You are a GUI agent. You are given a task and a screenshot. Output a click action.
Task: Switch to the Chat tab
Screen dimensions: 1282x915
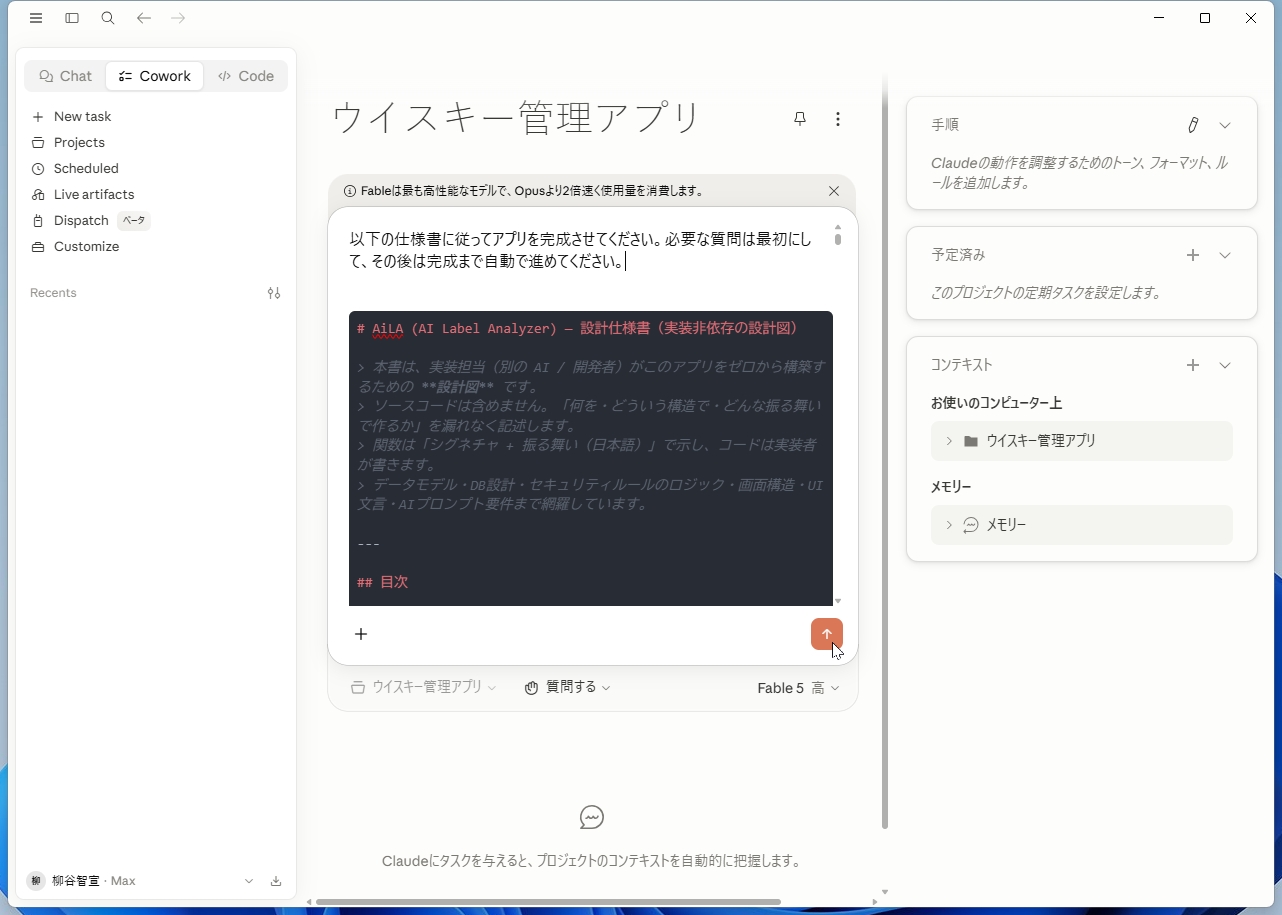click(x=66, y=76)
